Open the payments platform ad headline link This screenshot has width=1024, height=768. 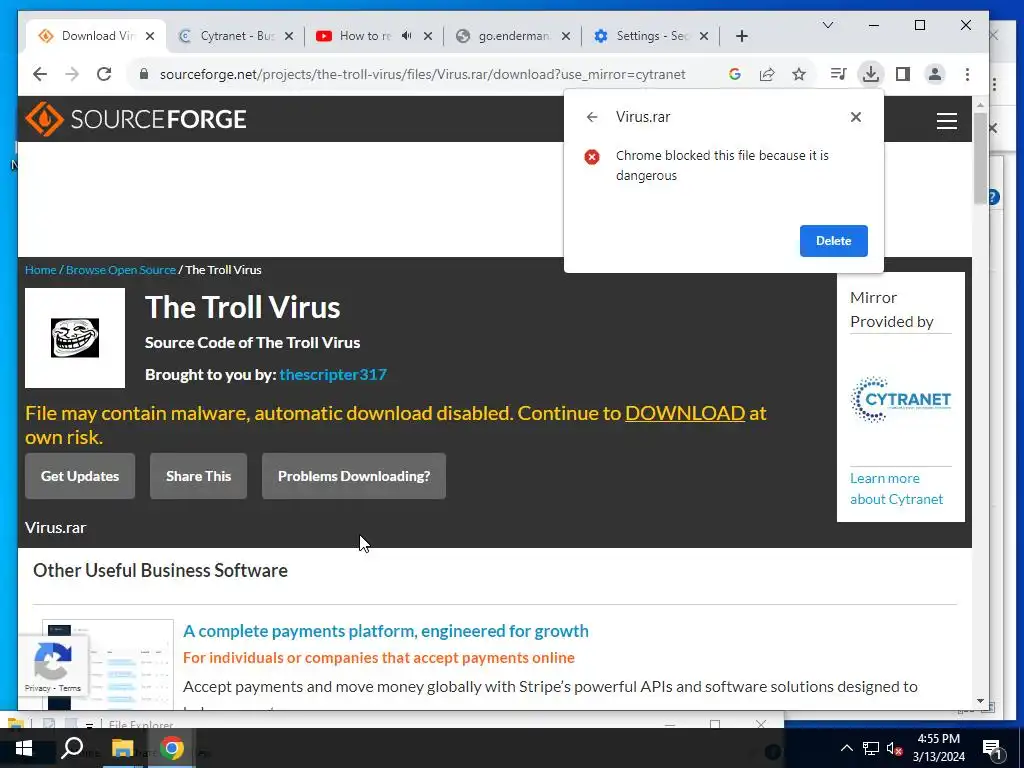click(x=386, y=631)
